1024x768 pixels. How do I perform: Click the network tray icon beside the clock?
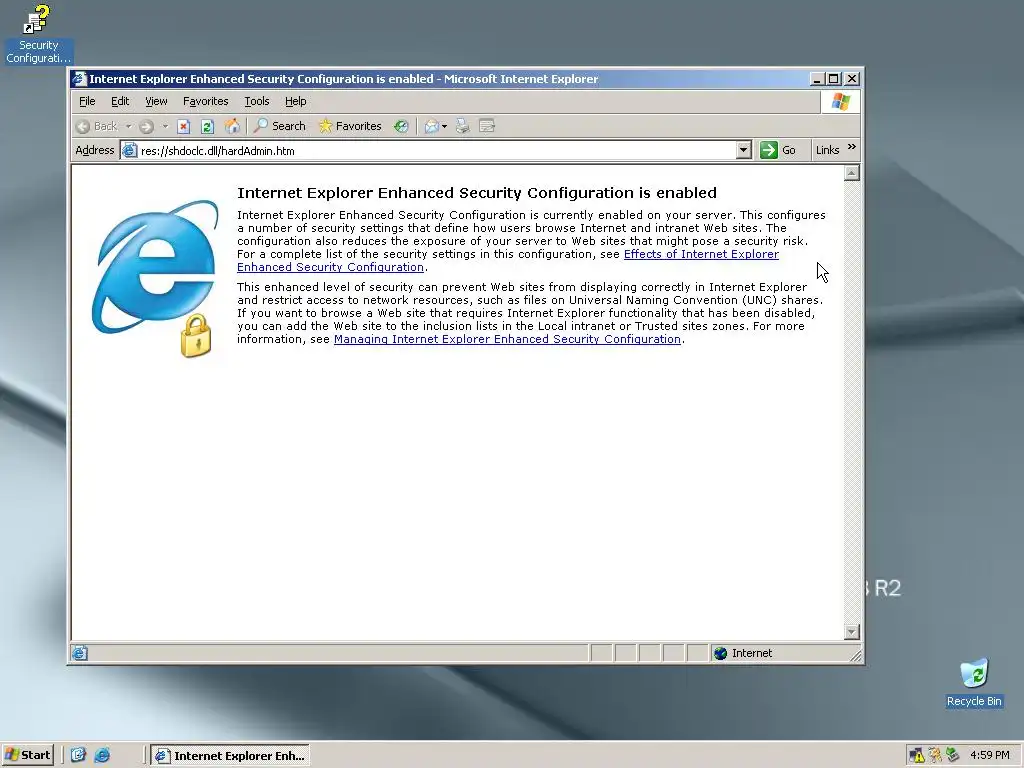tap(953, 756)
